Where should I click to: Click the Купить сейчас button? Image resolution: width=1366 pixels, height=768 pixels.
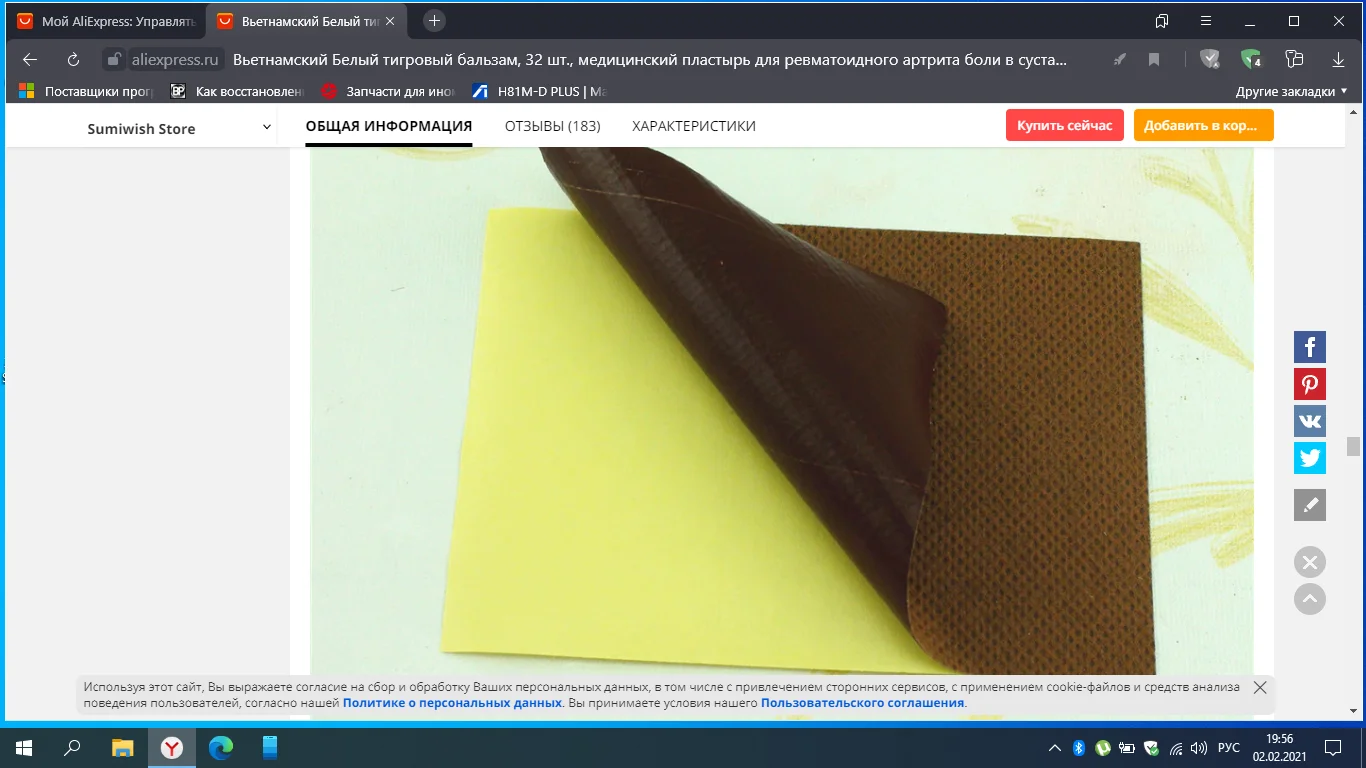click(x=1065, y=125)
